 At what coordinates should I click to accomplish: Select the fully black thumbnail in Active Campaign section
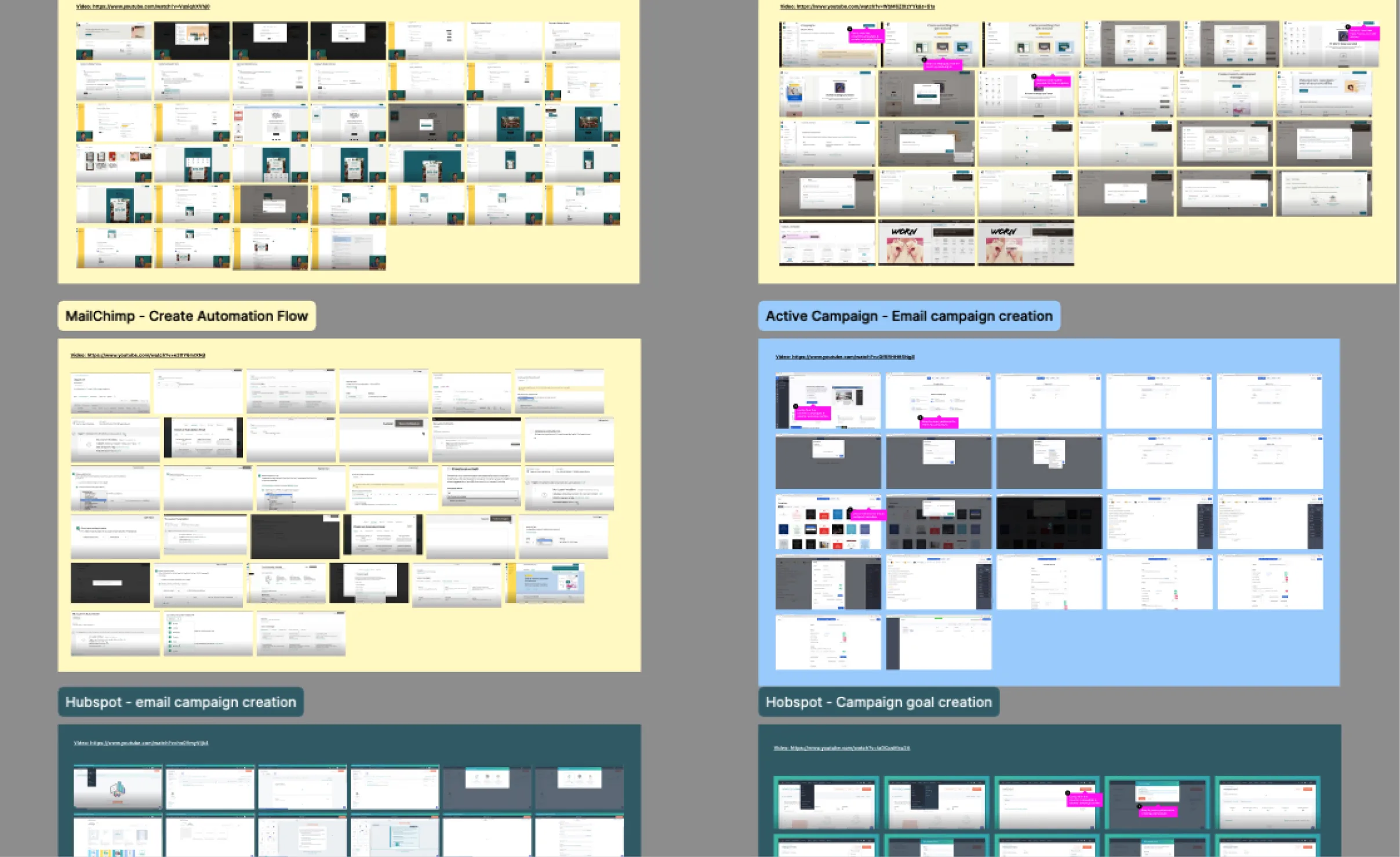coord(1049,522)
